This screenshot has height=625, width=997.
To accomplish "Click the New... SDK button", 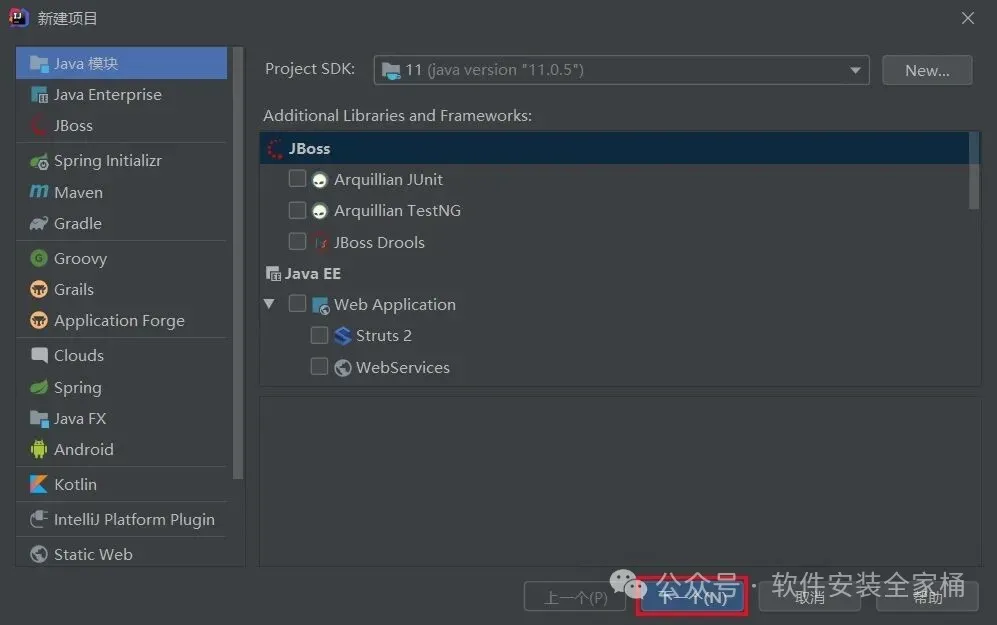I will click(x=927, y=70).
